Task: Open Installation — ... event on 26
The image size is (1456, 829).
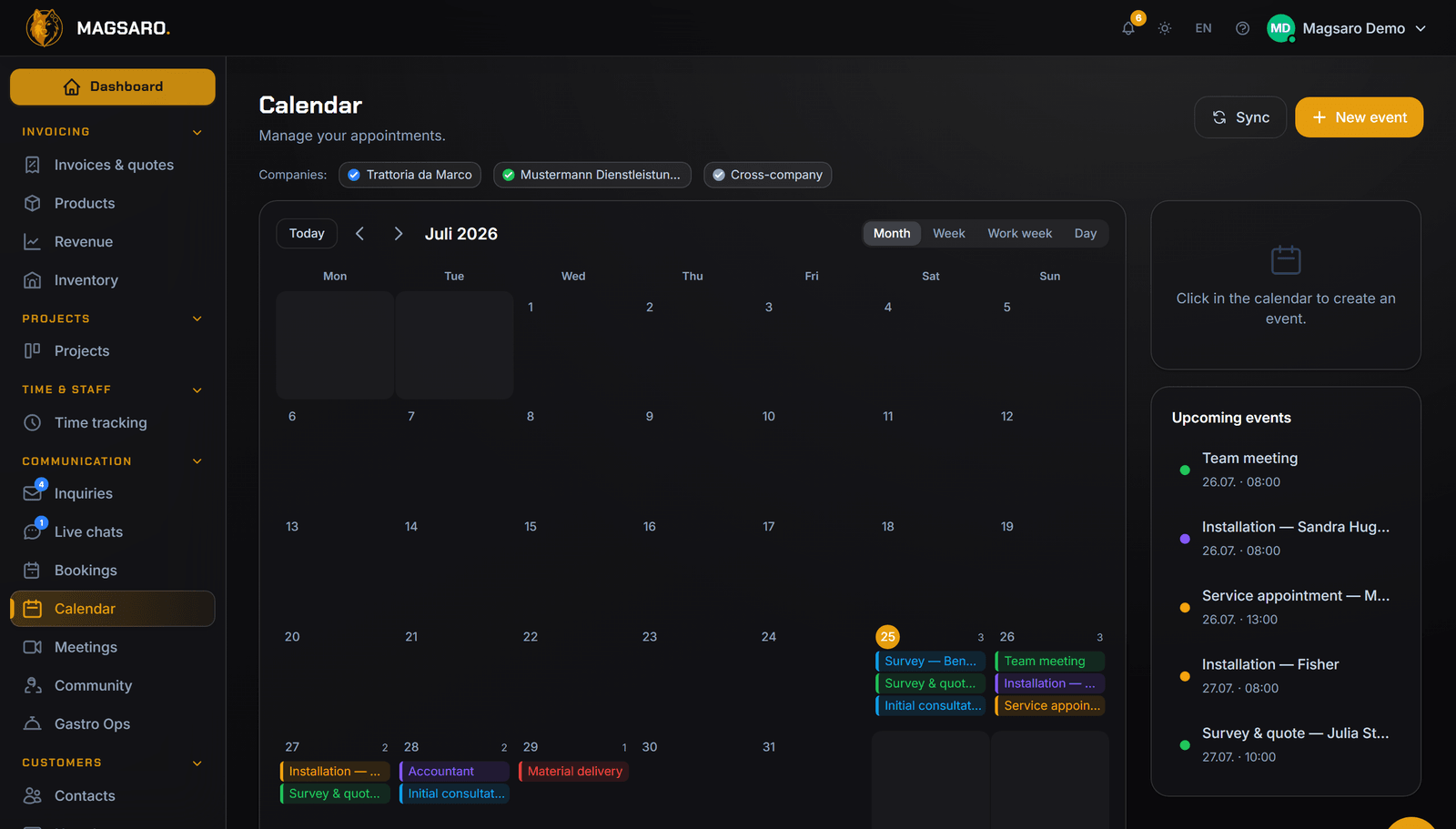Action: [1049, 683]
